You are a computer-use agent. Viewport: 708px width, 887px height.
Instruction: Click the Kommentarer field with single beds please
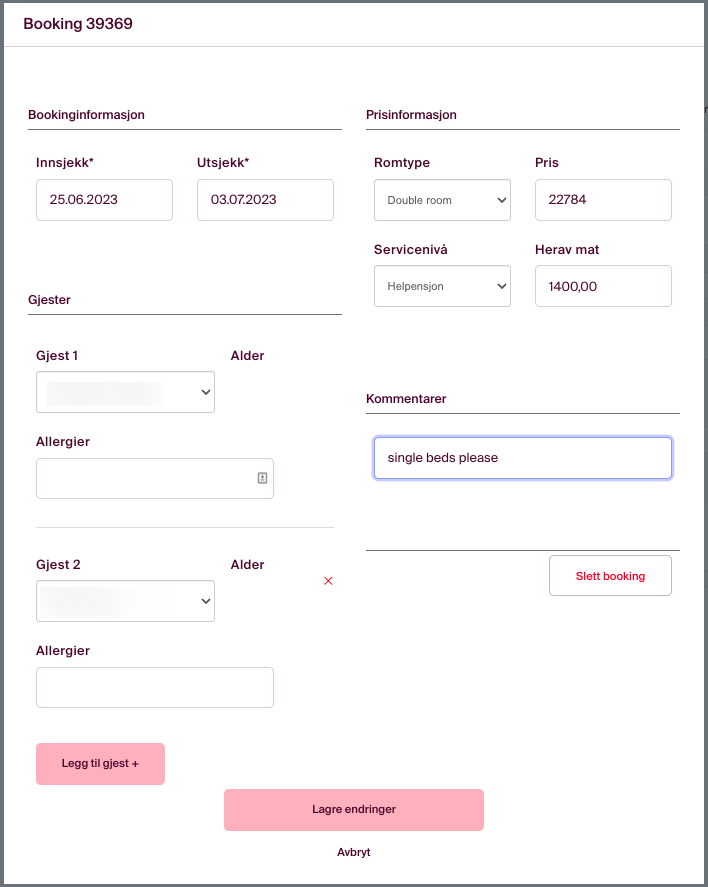coord(523,458)
